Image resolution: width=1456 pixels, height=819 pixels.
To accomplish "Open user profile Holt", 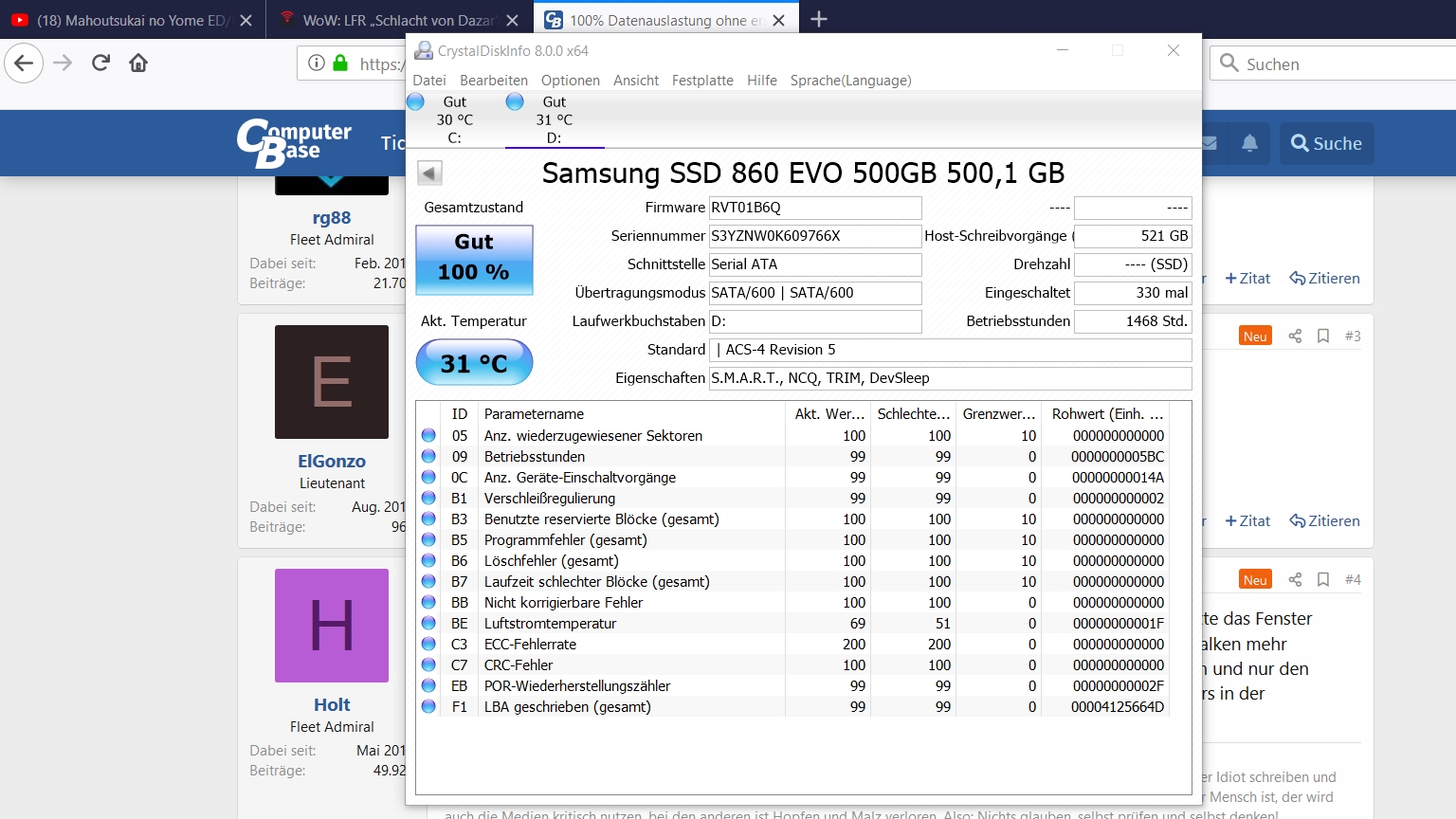I will [332, 705].
